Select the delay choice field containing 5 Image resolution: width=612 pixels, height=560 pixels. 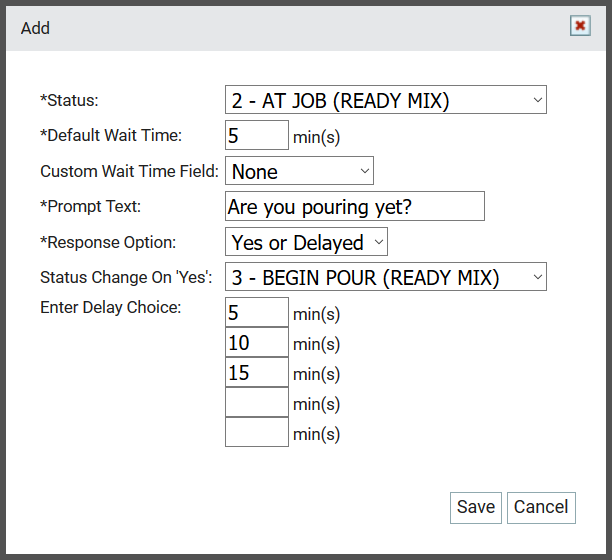(257, 312)
